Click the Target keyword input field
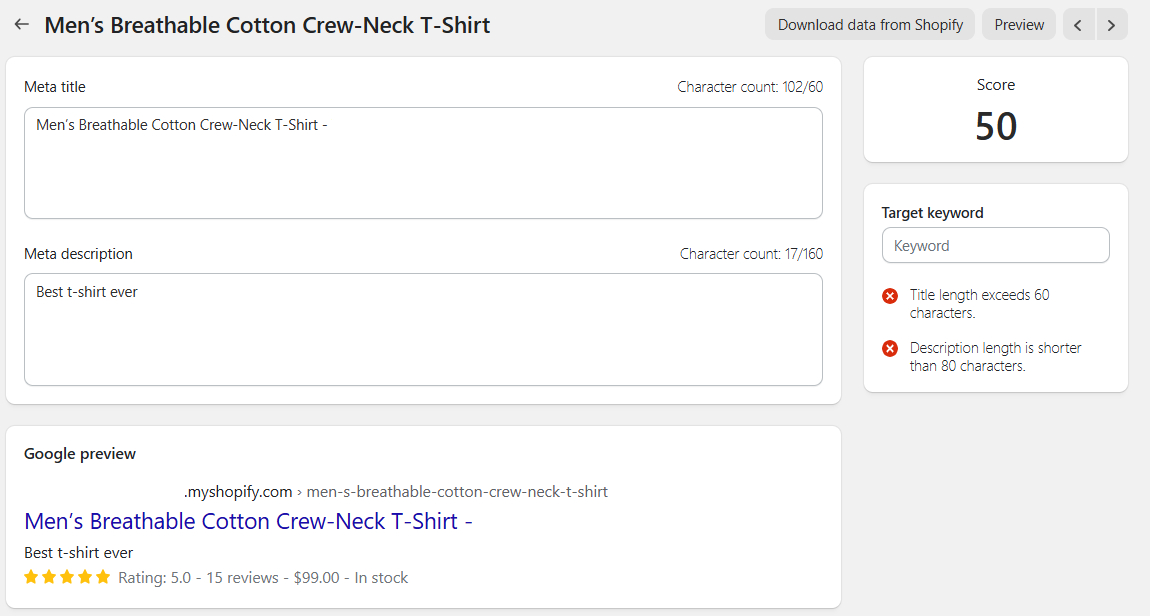1150x616 pixels. tap(995, 245)
